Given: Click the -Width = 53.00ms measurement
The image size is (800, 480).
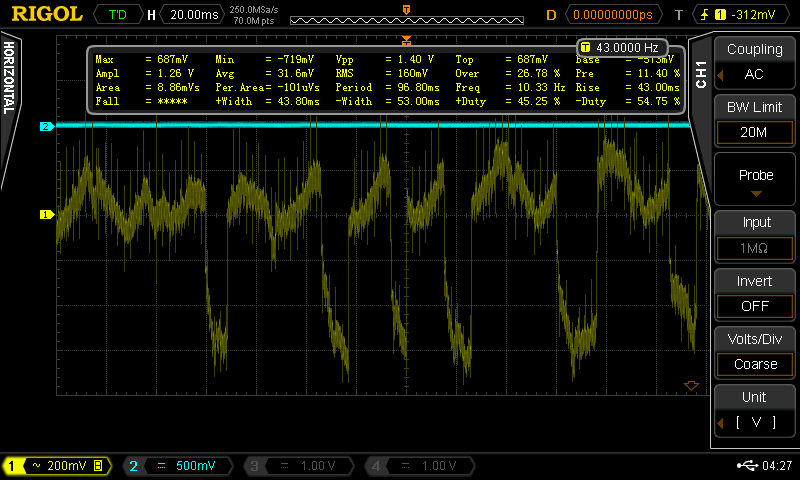Looking at the screenshot, I should coord(387,101).
